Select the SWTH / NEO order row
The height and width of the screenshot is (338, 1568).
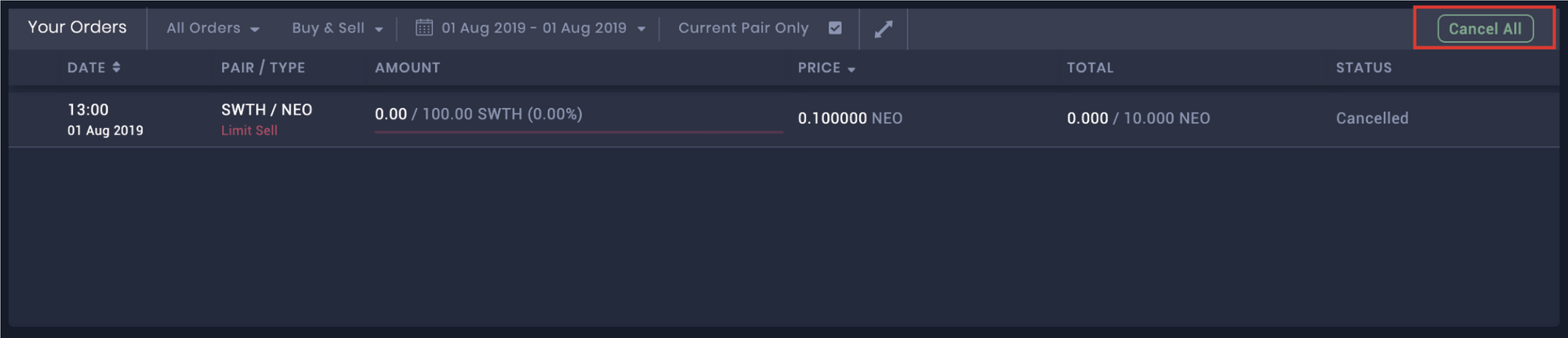click(784, 119)
